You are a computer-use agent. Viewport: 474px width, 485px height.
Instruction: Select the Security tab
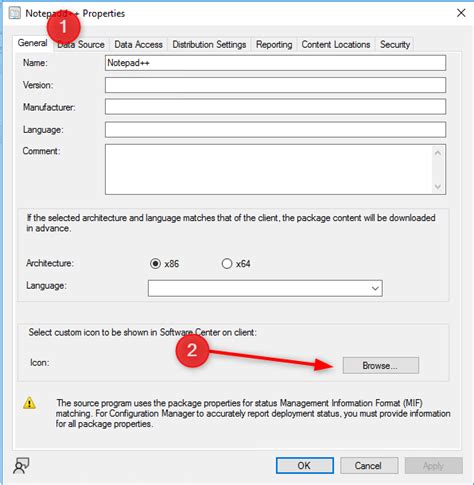(395, 45)
